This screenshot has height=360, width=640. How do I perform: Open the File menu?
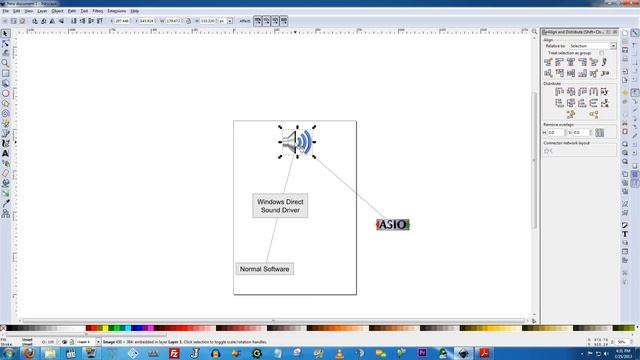[x=5, y=11]
